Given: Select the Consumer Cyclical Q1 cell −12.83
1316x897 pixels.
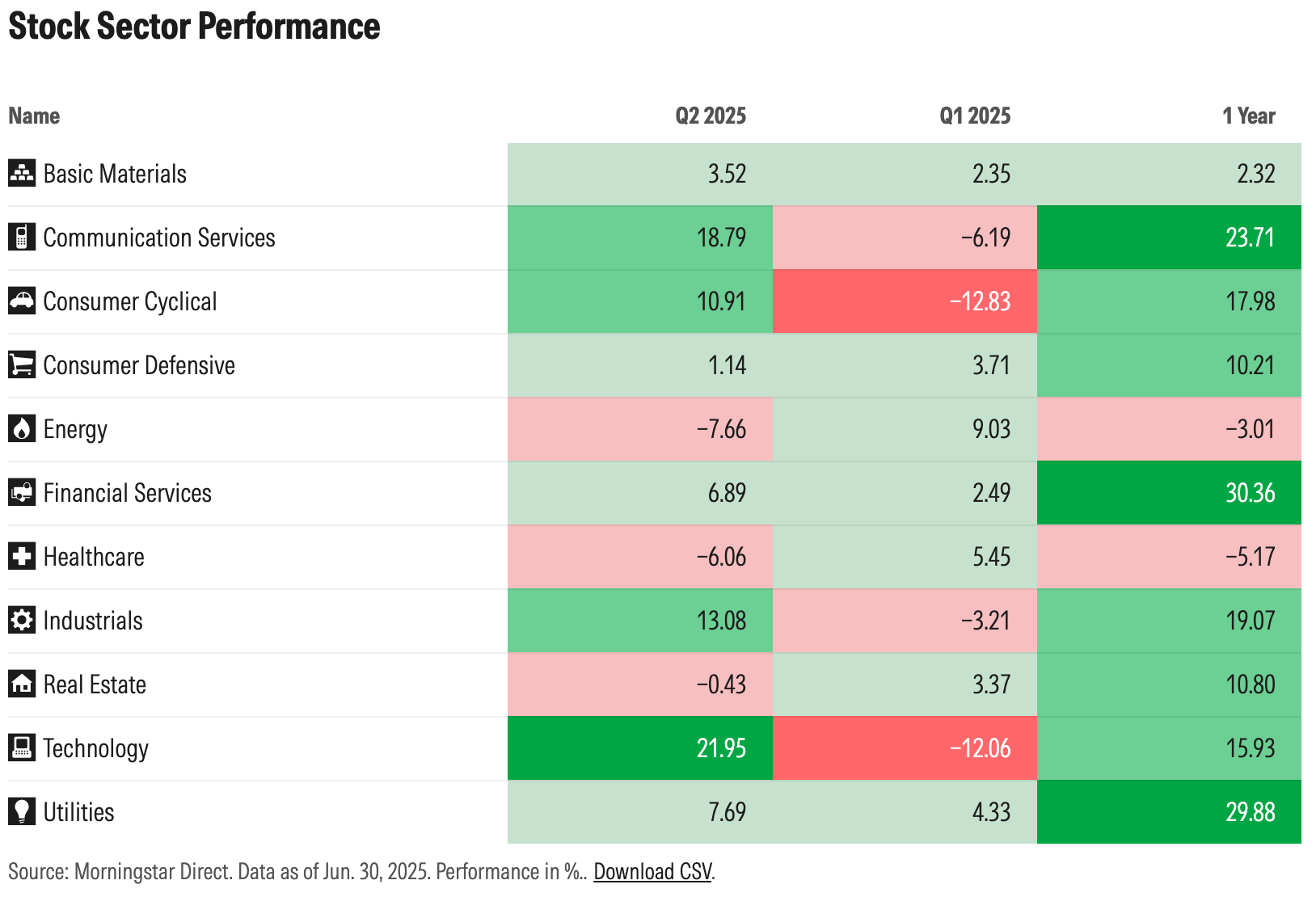Looking at the screenshot, I should click(x=980, y=301).
